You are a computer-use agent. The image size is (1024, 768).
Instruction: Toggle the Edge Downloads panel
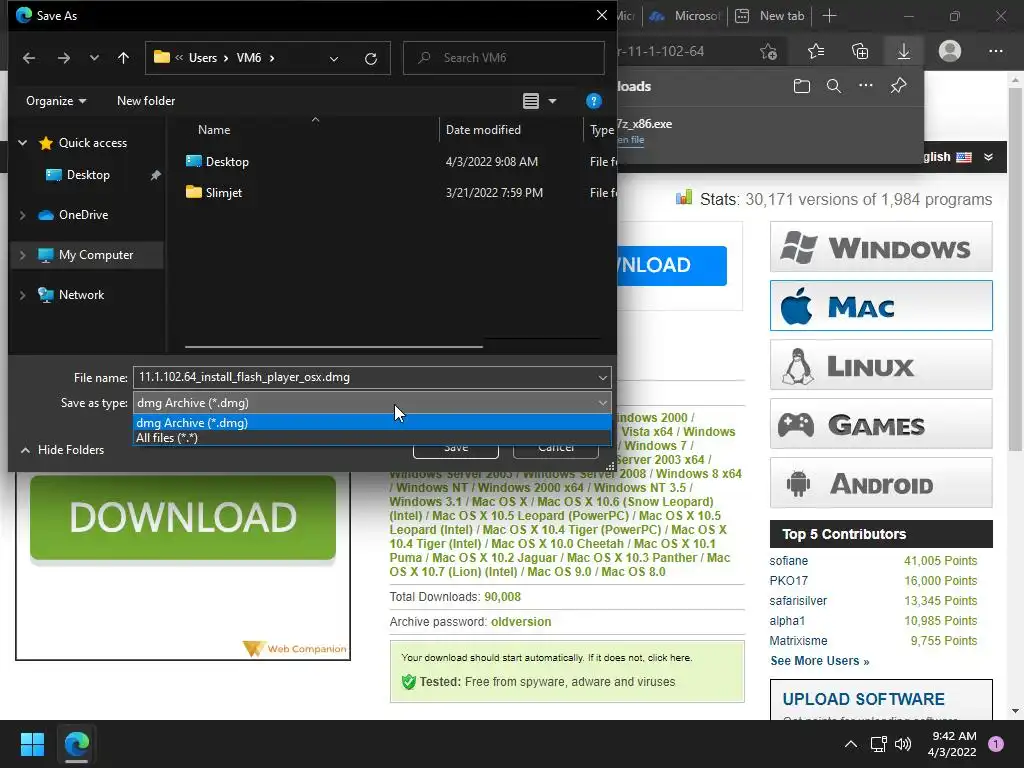coord(904,51)
